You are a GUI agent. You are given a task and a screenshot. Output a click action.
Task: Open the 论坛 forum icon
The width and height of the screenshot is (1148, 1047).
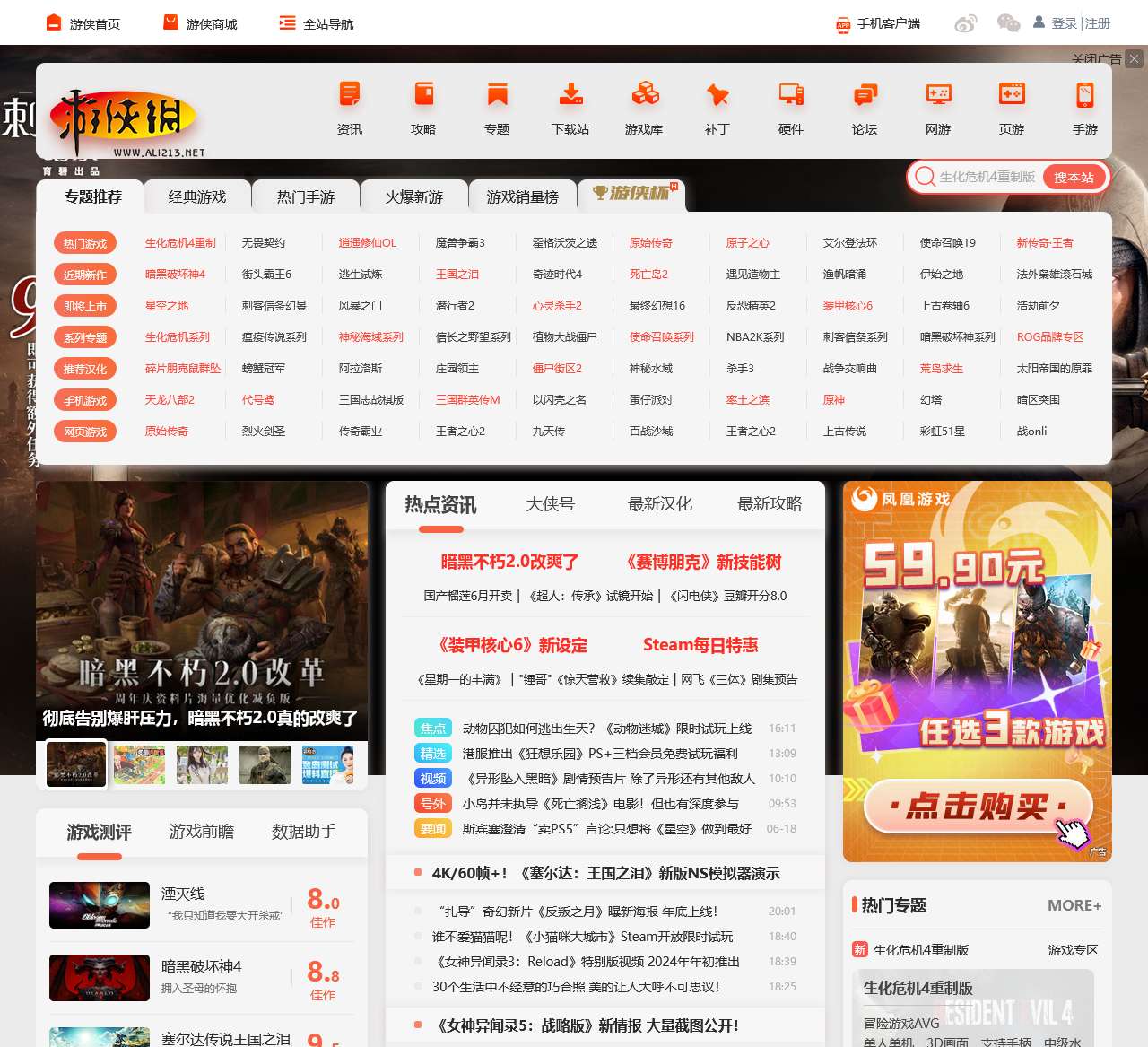coord(865,94)
